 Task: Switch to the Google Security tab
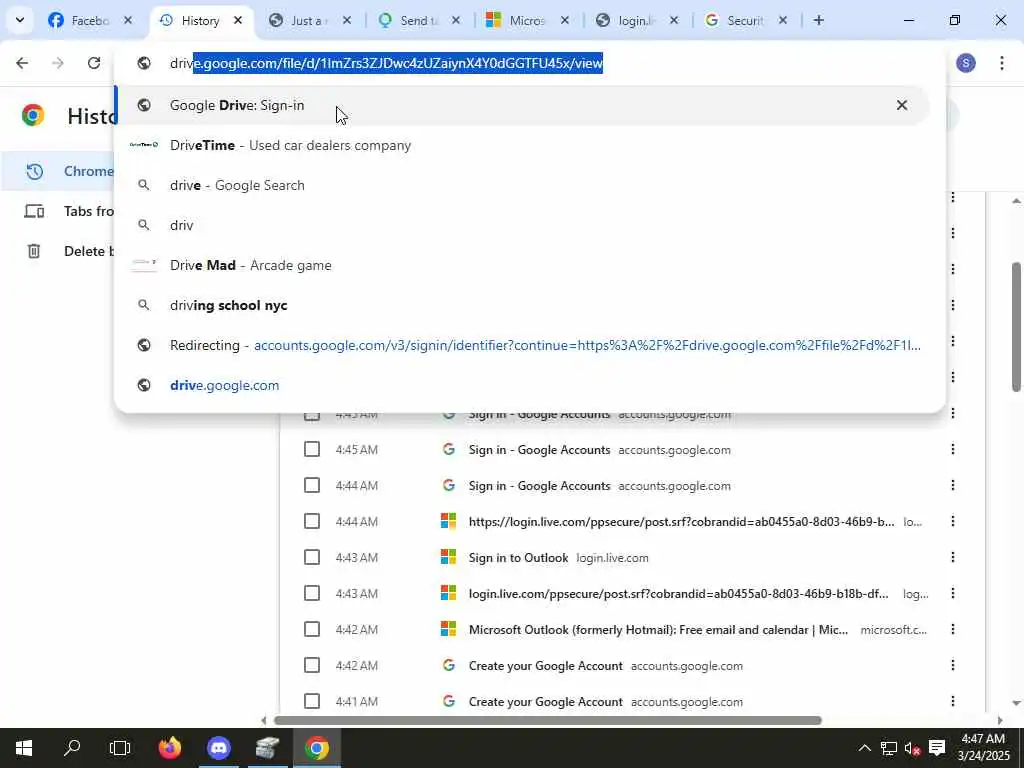746,20
